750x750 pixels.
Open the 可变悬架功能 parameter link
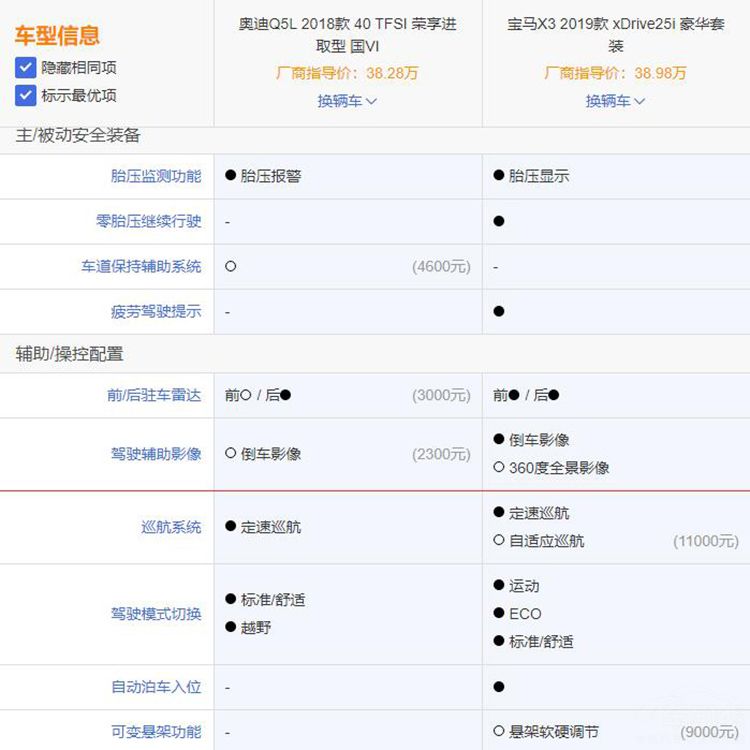(x=155, y=732)
